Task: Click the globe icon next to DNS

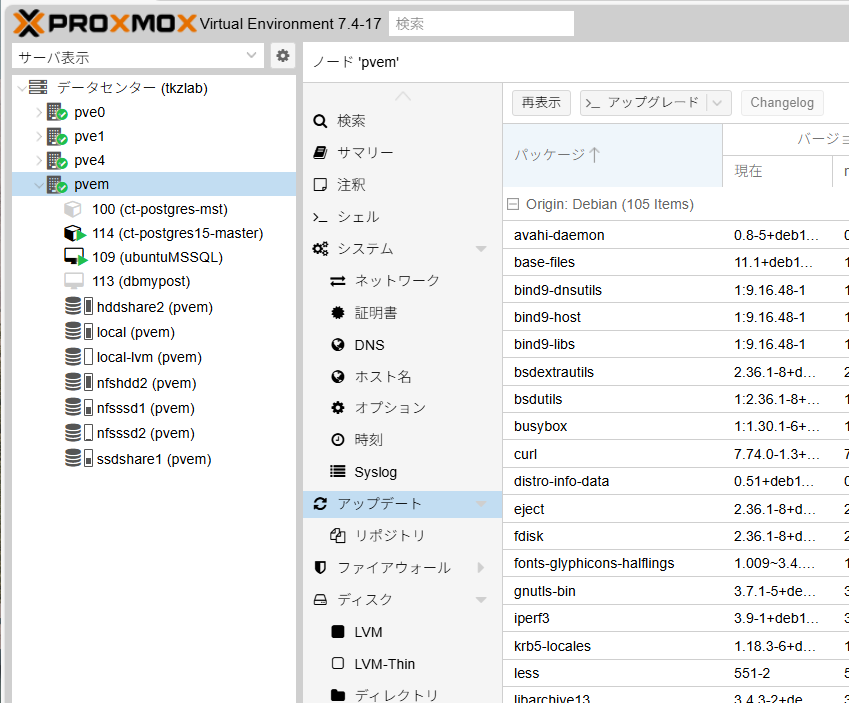Action: [338, 345]
